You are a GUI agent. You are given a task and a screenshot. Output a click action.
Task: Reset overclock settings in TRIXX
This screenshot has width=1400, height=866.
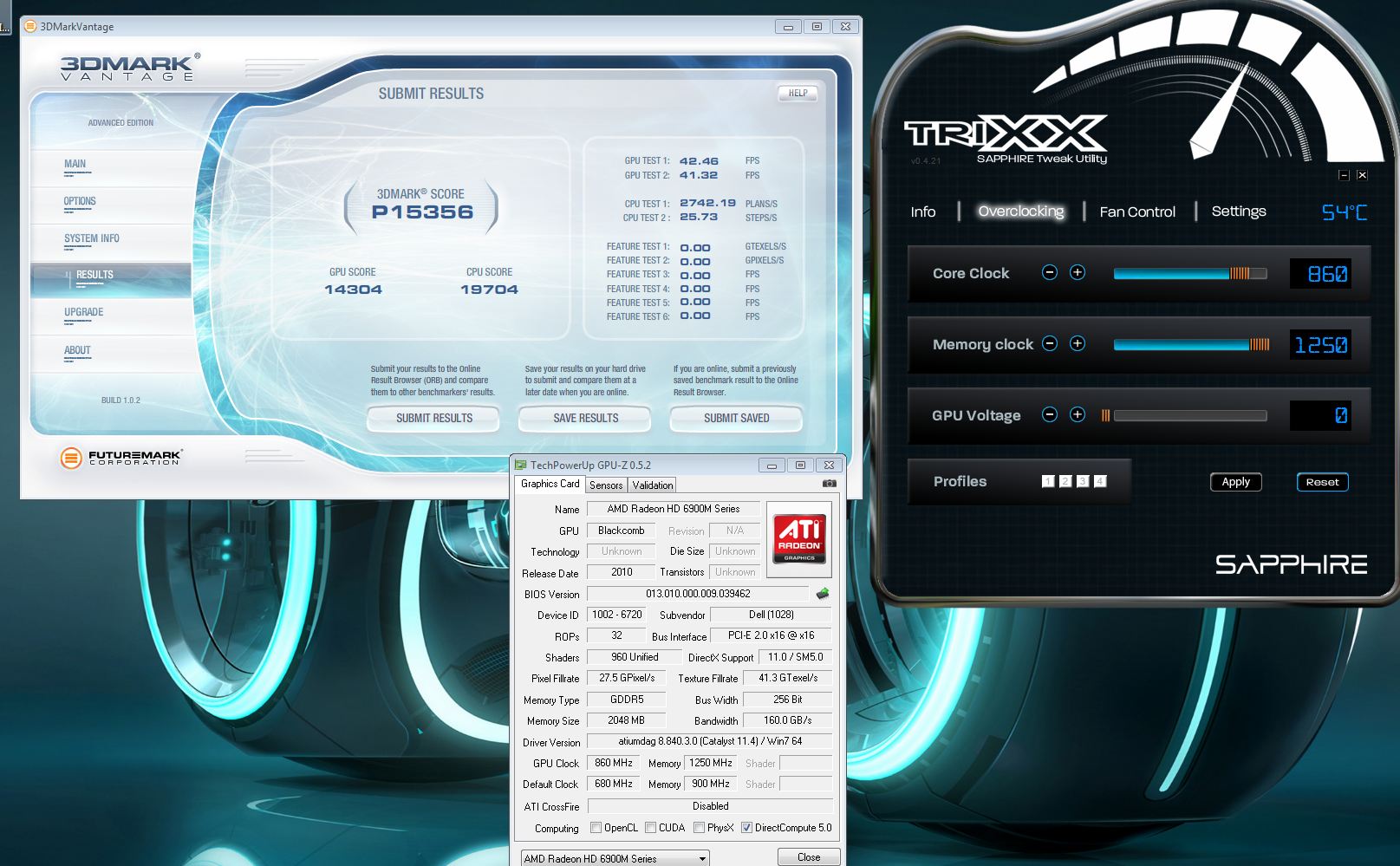pyautogui.click(x=1322, y=482)
